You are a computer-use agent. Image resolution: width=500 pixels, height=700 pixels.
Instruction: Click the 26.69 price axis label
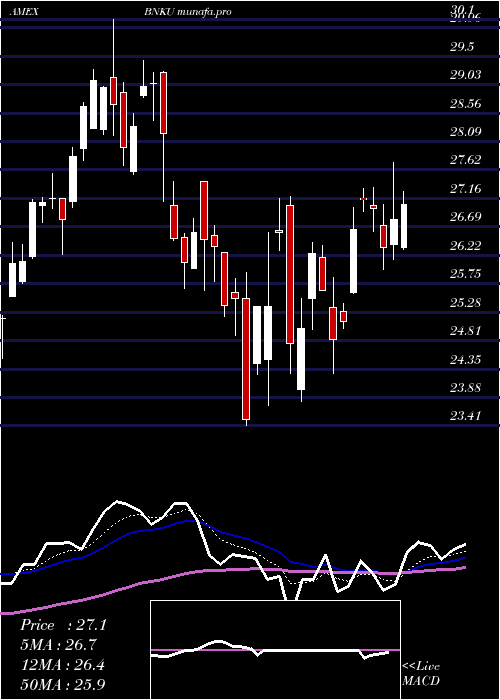tap(465, 217)
